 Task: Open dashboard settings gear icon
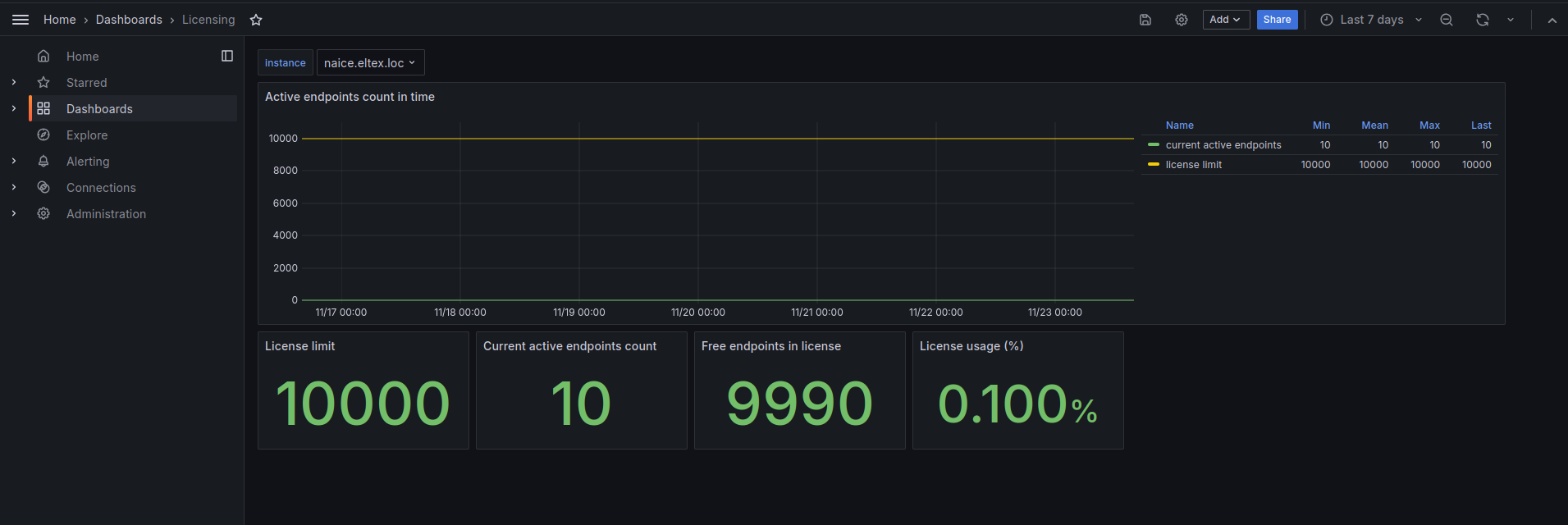click(x=1182, y=20)
